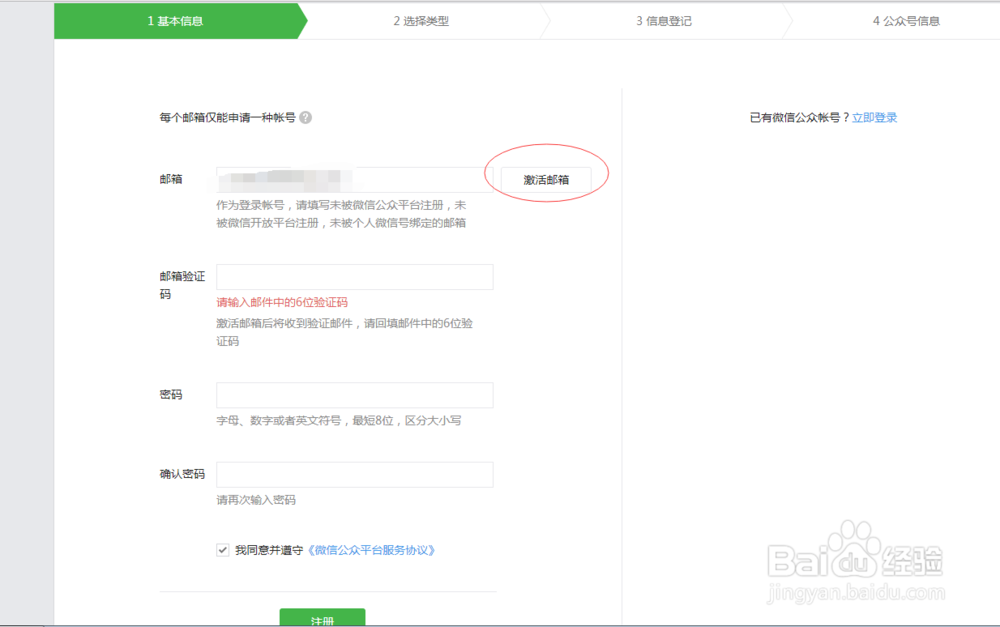
Task: Click the red text 请输入邮件中的6位验证码
Action: [282, 302]
